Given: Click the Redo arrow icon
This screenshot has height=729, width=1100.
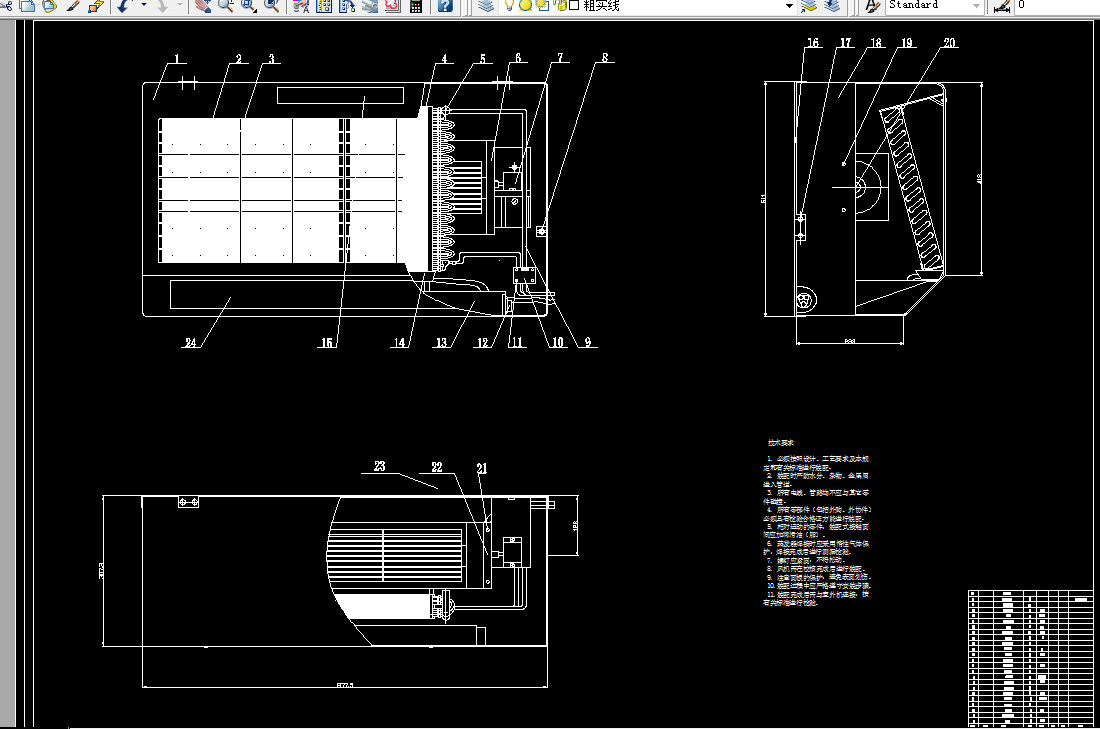Looking at the screenshot, I should 161,5.
